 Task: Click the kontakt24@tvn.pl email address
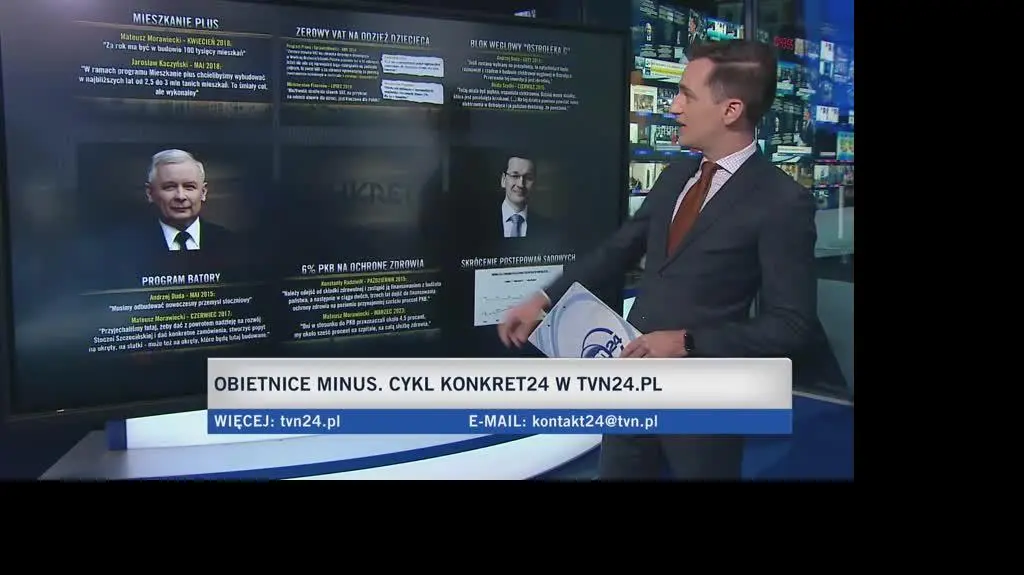coord(594,421)
